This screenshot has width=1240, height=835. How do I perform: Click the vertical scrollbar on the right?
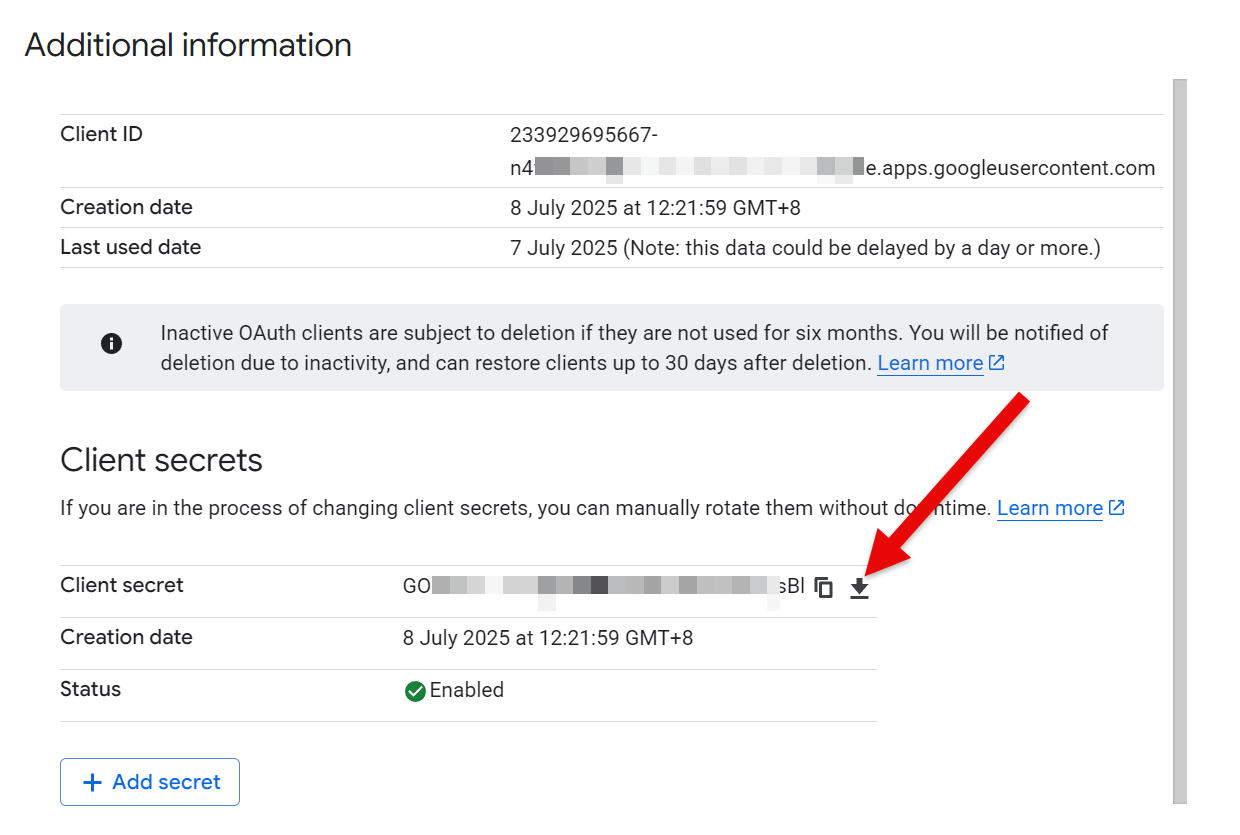[x=1180, y=440]
